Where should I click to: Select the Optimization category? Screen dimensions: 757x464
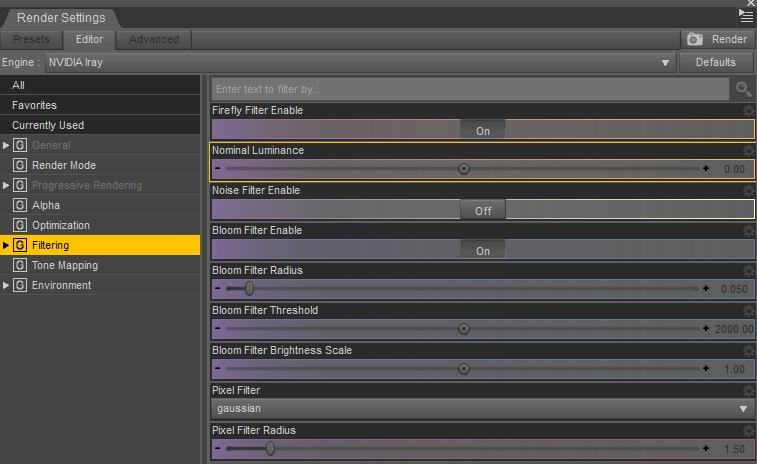tap(100, 225)
